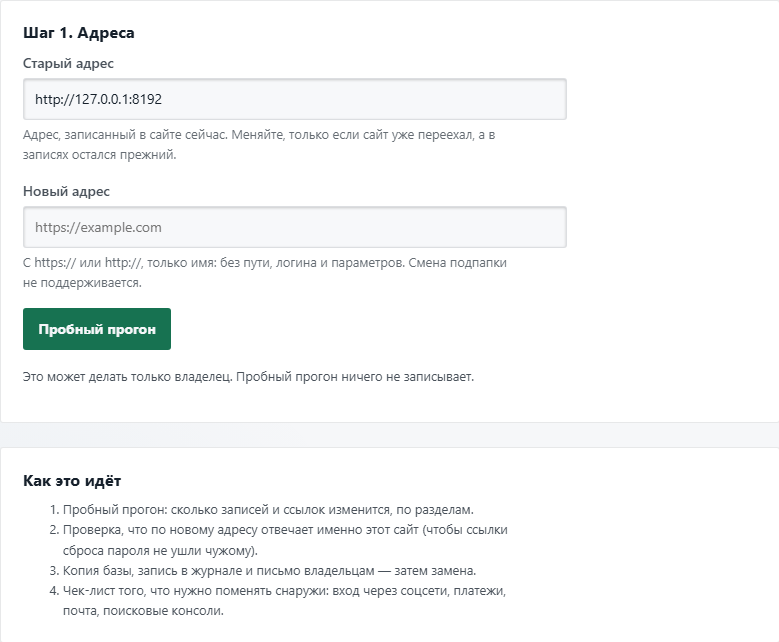Click the 'Новый адрес' label
The height and width of the screenshot is (642, 779).
click(66, 191)
